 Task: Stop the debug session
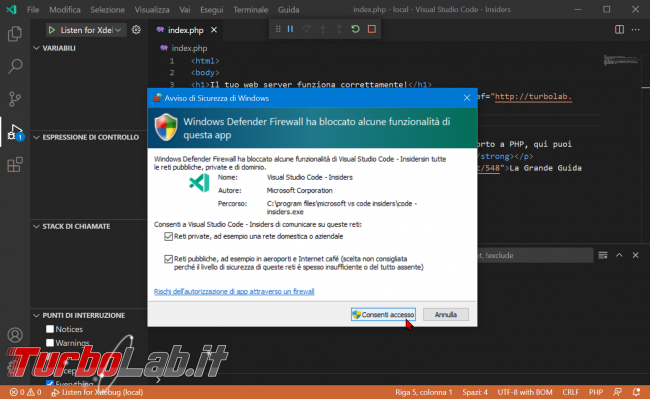(372, 29)
